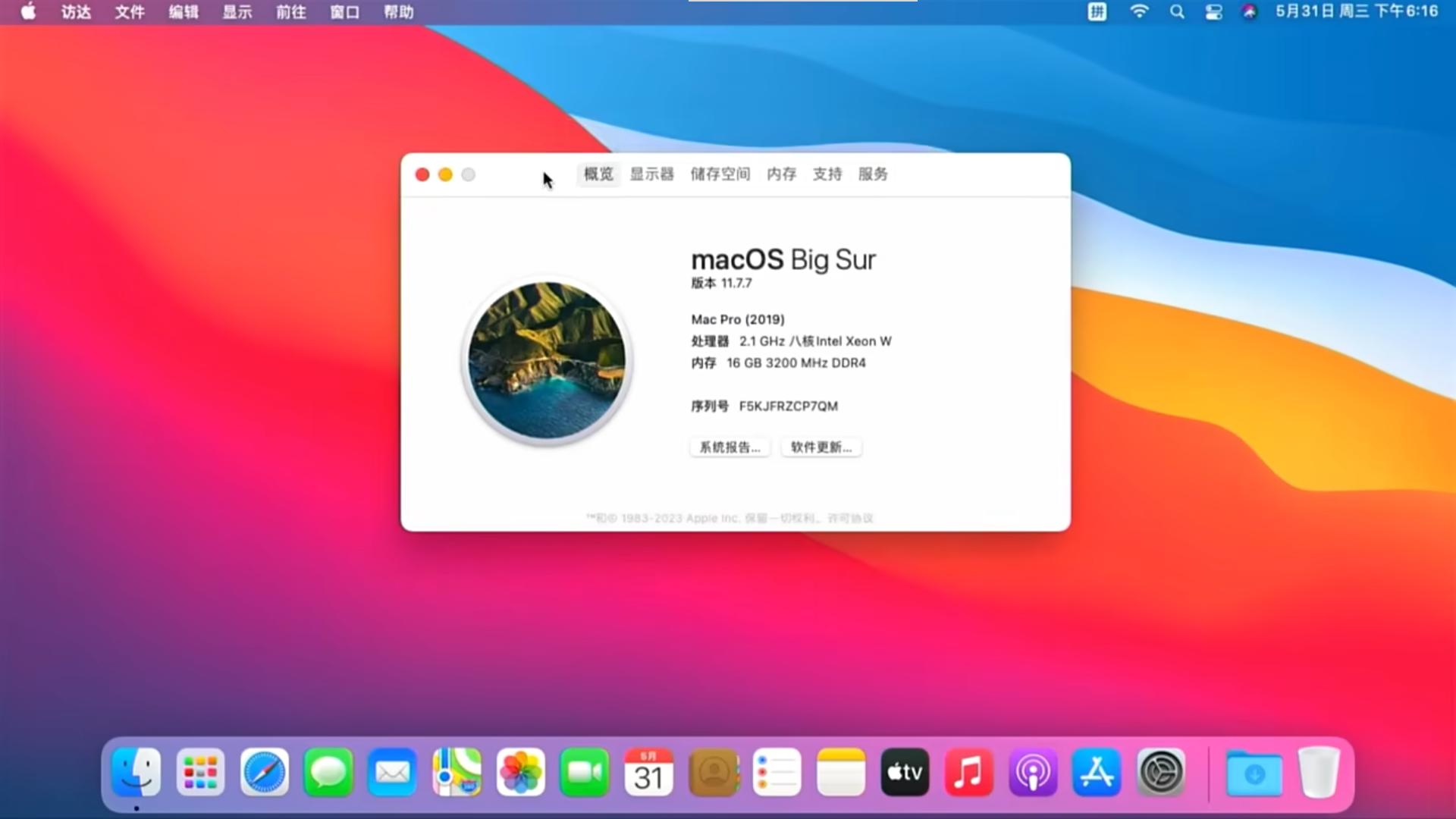Image resolution: width=1456 pixels, height=819 pixels.
Task: Open Music app in Dock
Action: (x=968, y=773)
